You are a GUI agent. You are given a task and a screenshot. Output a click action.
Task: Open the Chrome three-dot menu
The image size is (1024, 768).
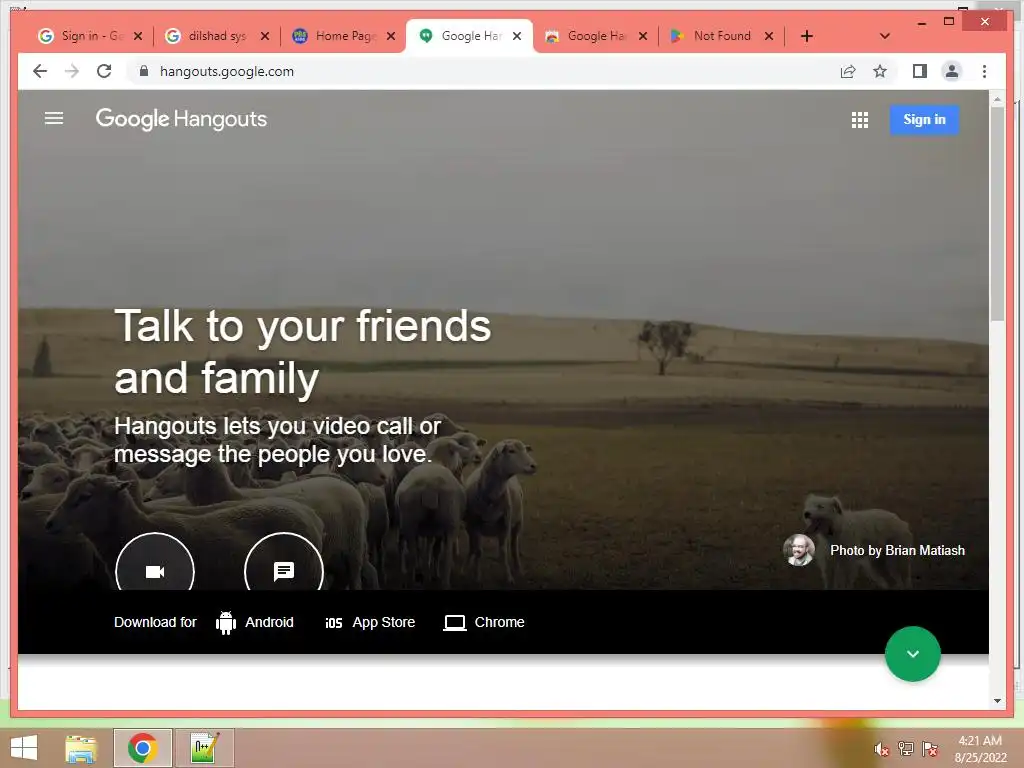pos(984,71)
